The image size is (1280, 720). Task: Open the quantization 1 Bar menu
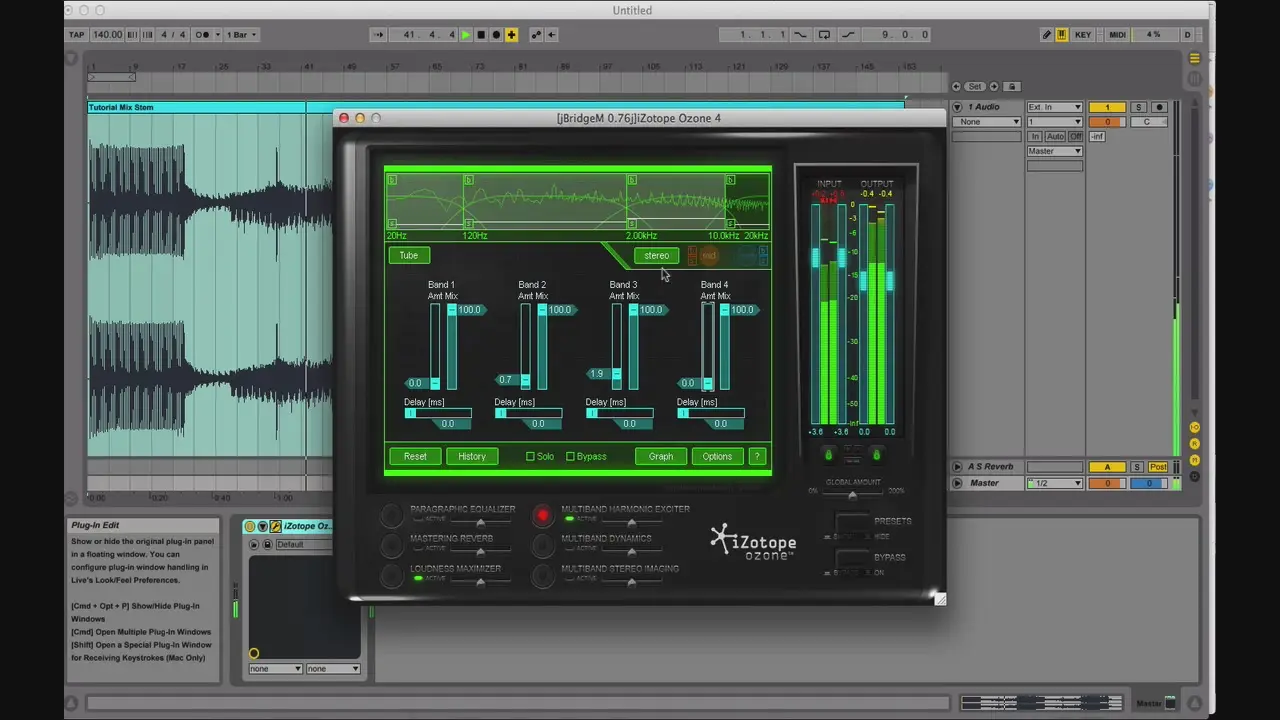coord(241,35)
